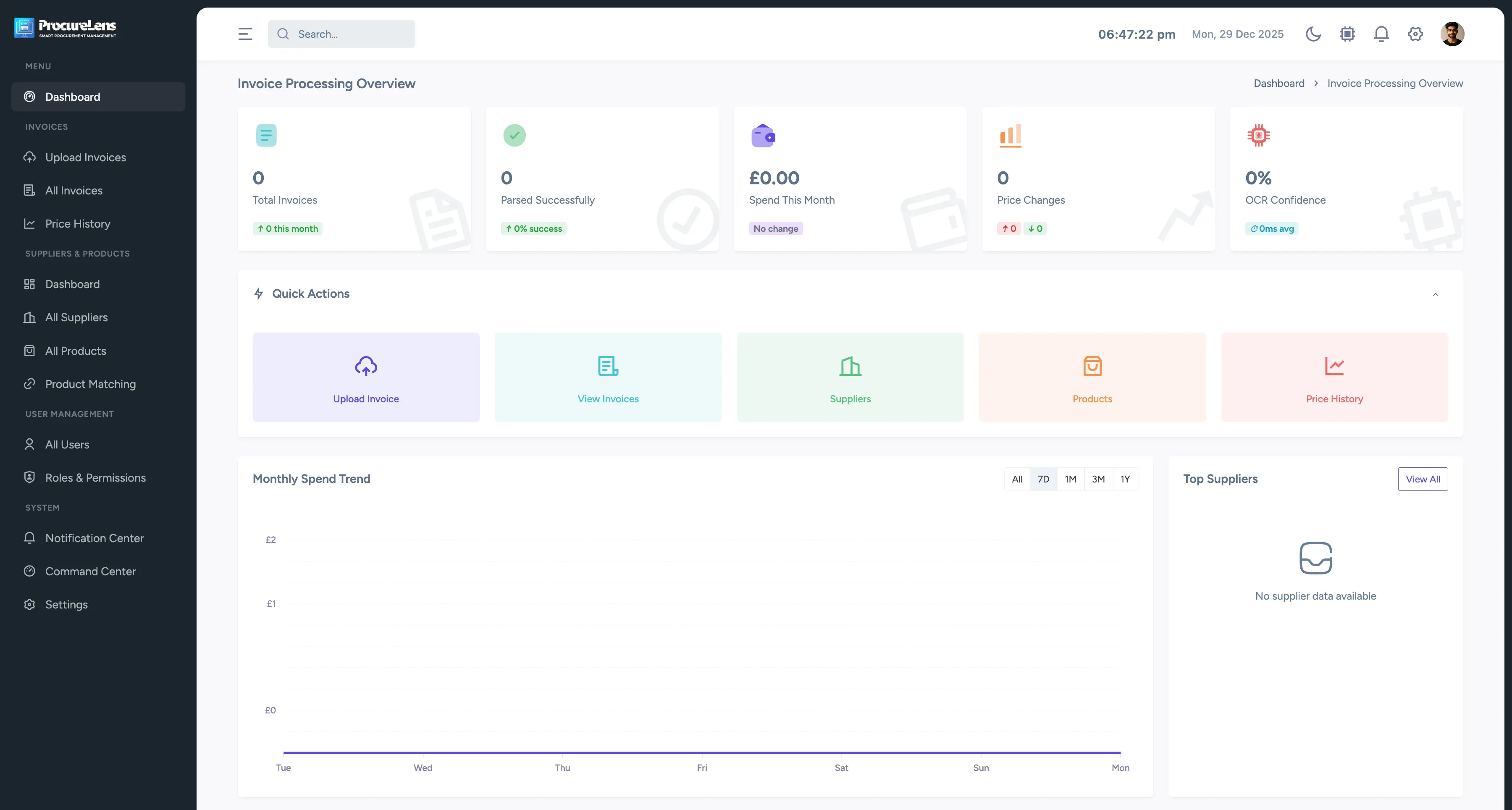Screen dimensions: 1512x810
Task: Click the Products quick action card
Action: point(1092,377)
